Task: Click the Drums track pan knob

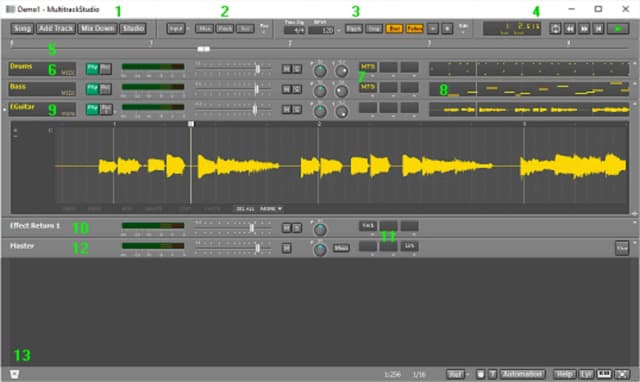Action: click(320, 71)
